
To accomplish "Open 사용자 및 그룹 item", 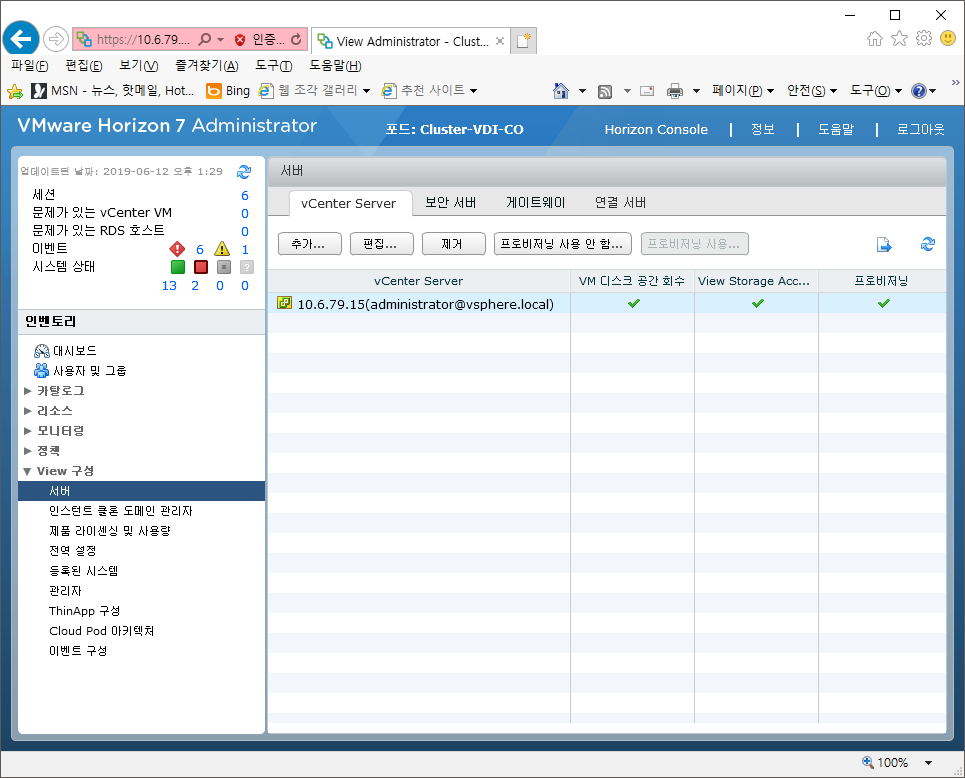I will [81, 371].
